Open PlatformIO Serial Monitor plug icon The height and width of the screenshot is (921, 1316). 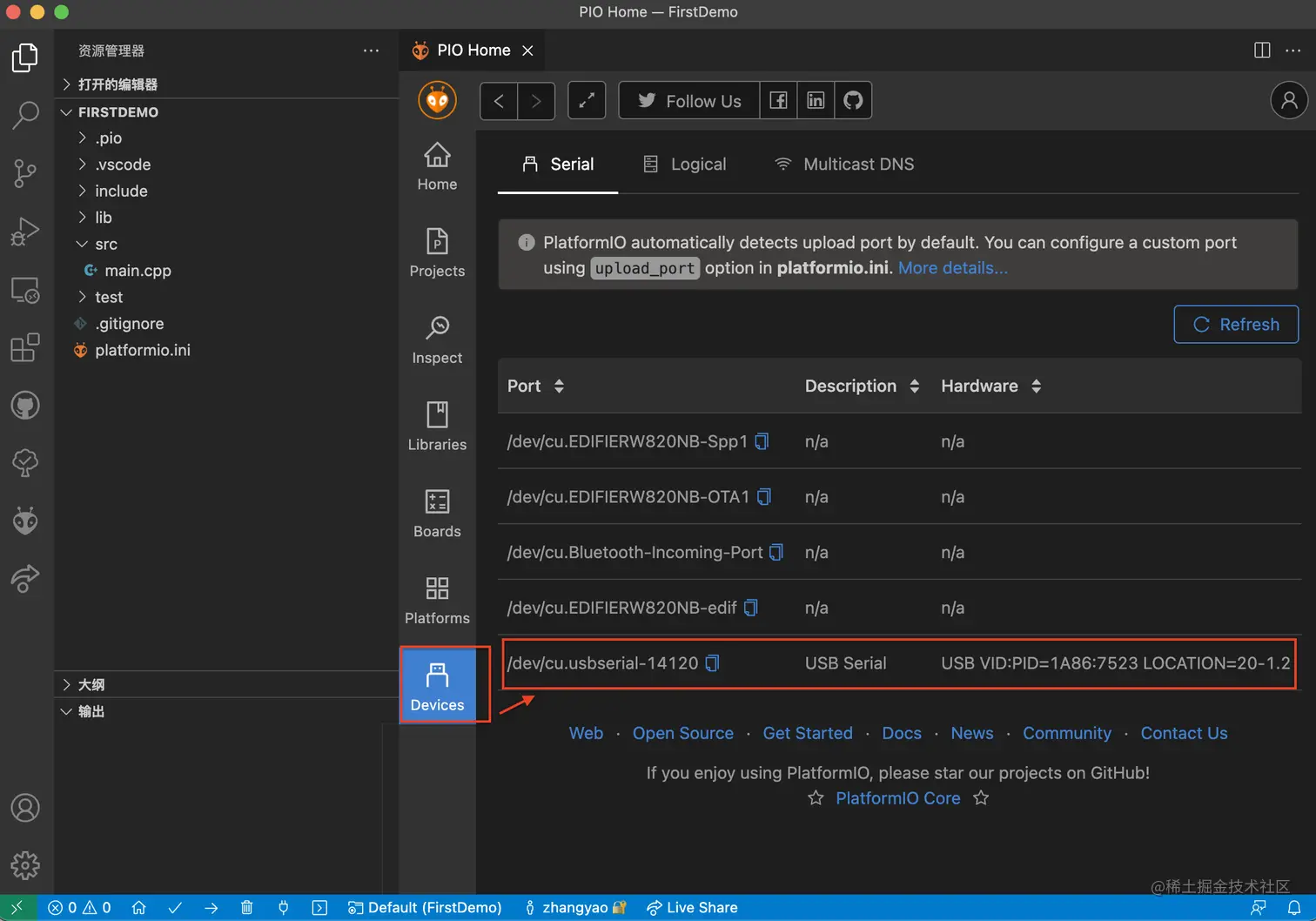point(283,908)
